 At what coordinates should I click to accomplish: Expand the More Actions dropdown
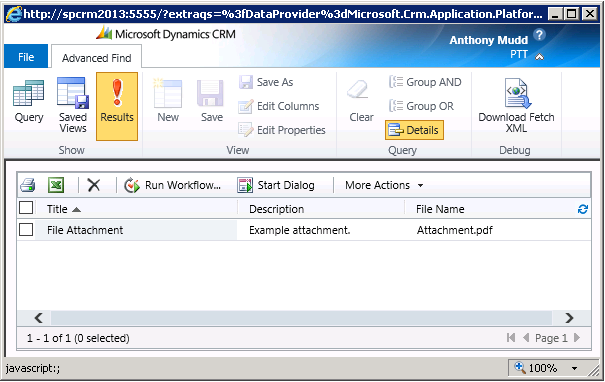[x=384, y=185]
